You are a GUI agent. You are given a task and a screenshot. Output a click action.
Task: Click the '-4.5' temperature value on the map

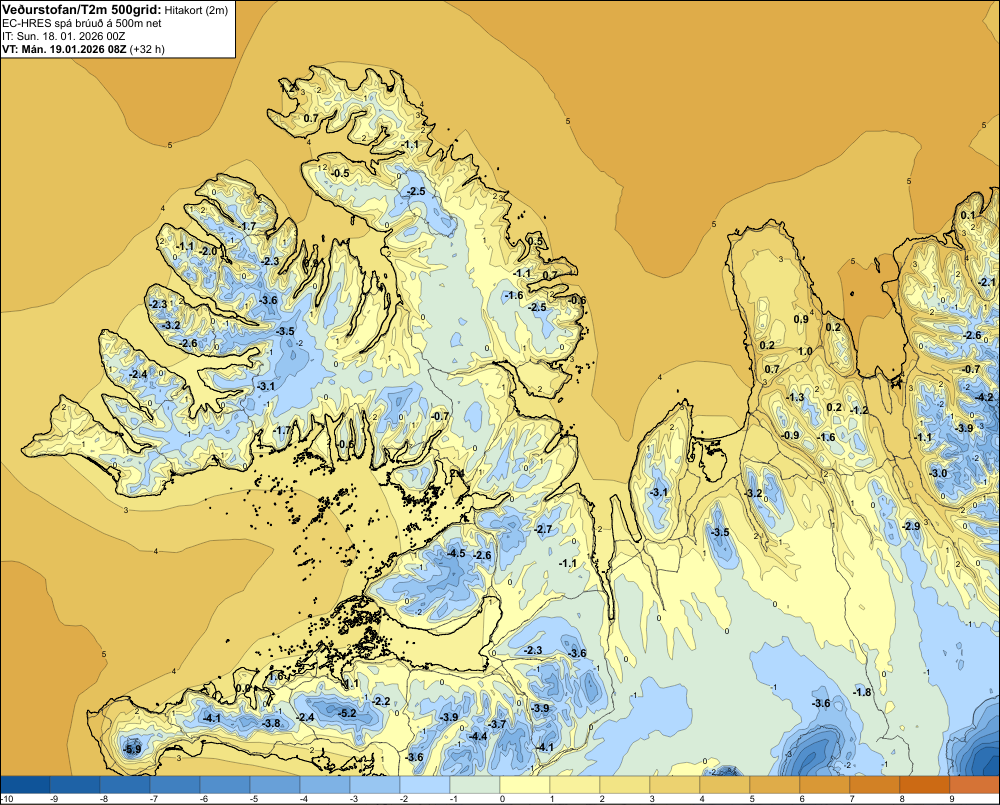tap(456, 553)
